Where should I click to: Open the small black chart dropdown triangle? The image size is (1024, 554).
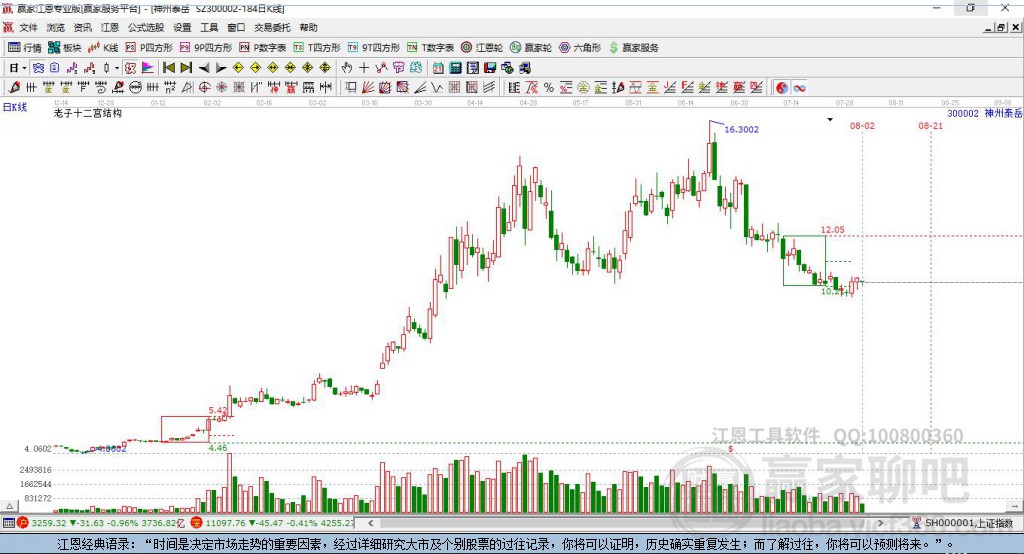tap(830, 120)
